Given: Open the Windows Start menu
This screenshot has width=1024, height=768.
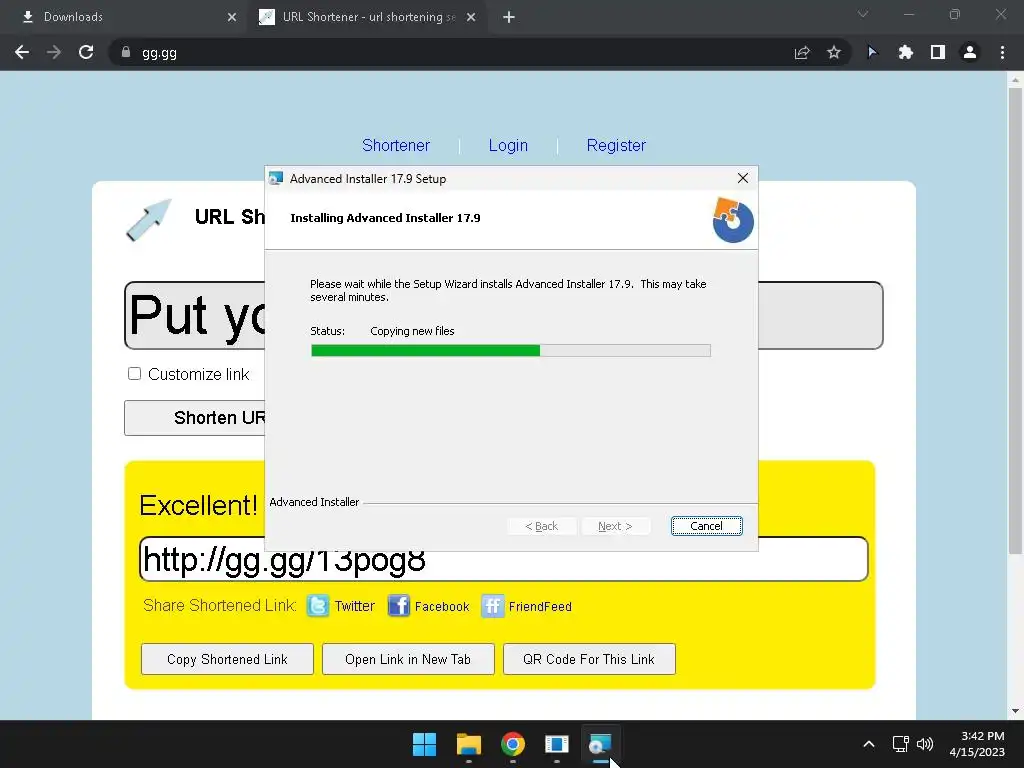Looking at the screenshot, I should click(x=424, y=744).
